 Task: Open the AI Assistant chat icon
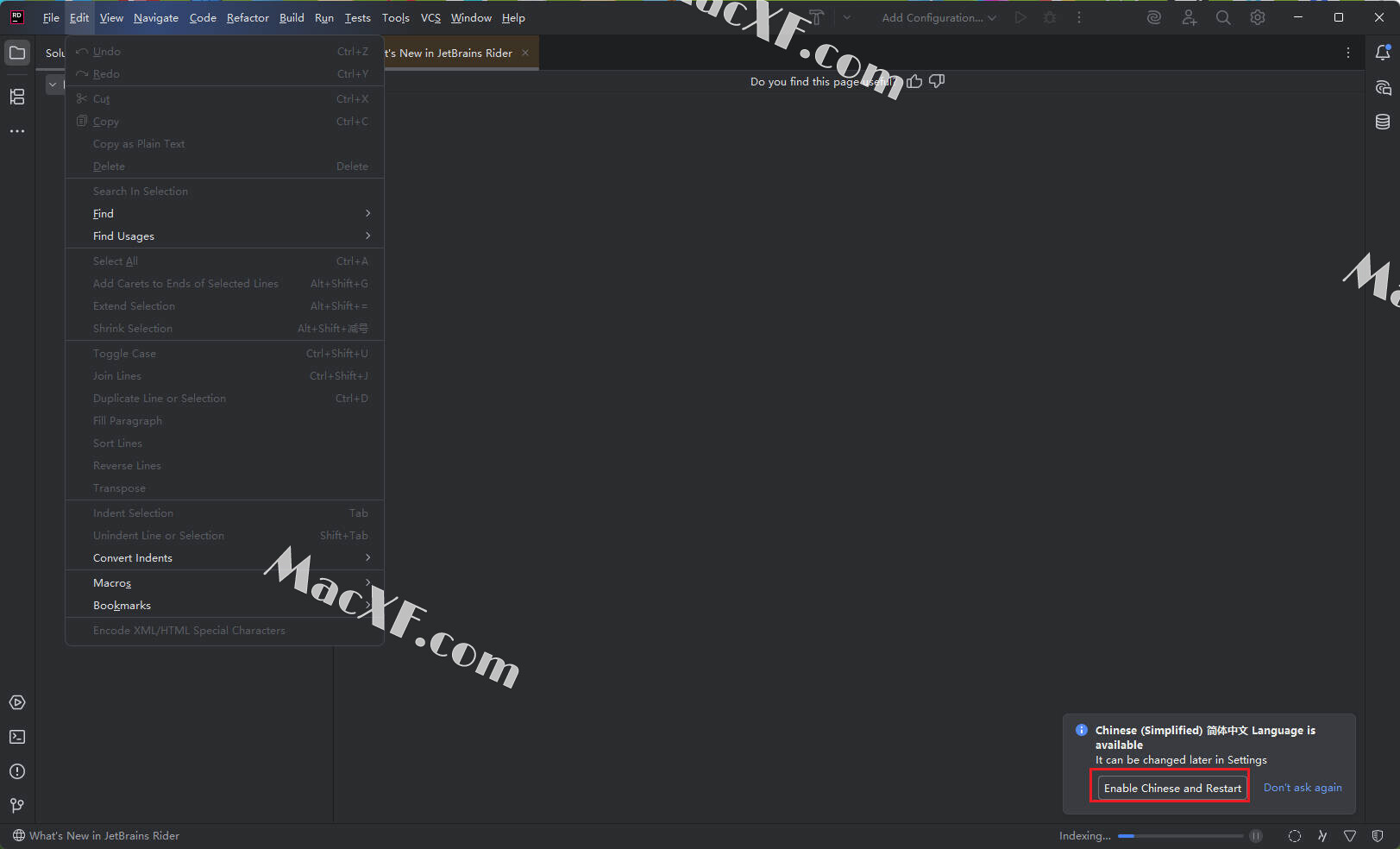click(1383, 87)
